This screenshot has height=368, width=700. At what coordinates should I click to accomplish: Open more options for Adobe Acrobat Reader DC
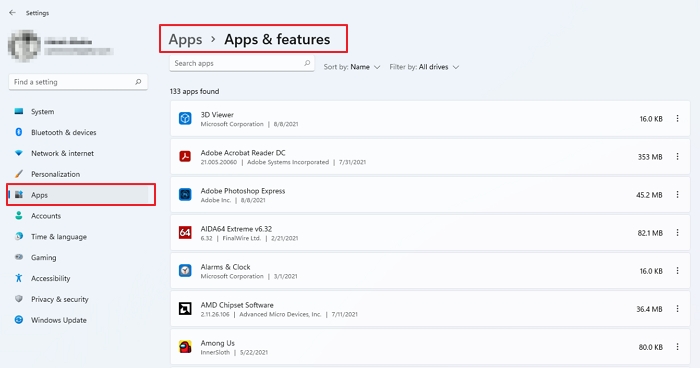[677, 156]
